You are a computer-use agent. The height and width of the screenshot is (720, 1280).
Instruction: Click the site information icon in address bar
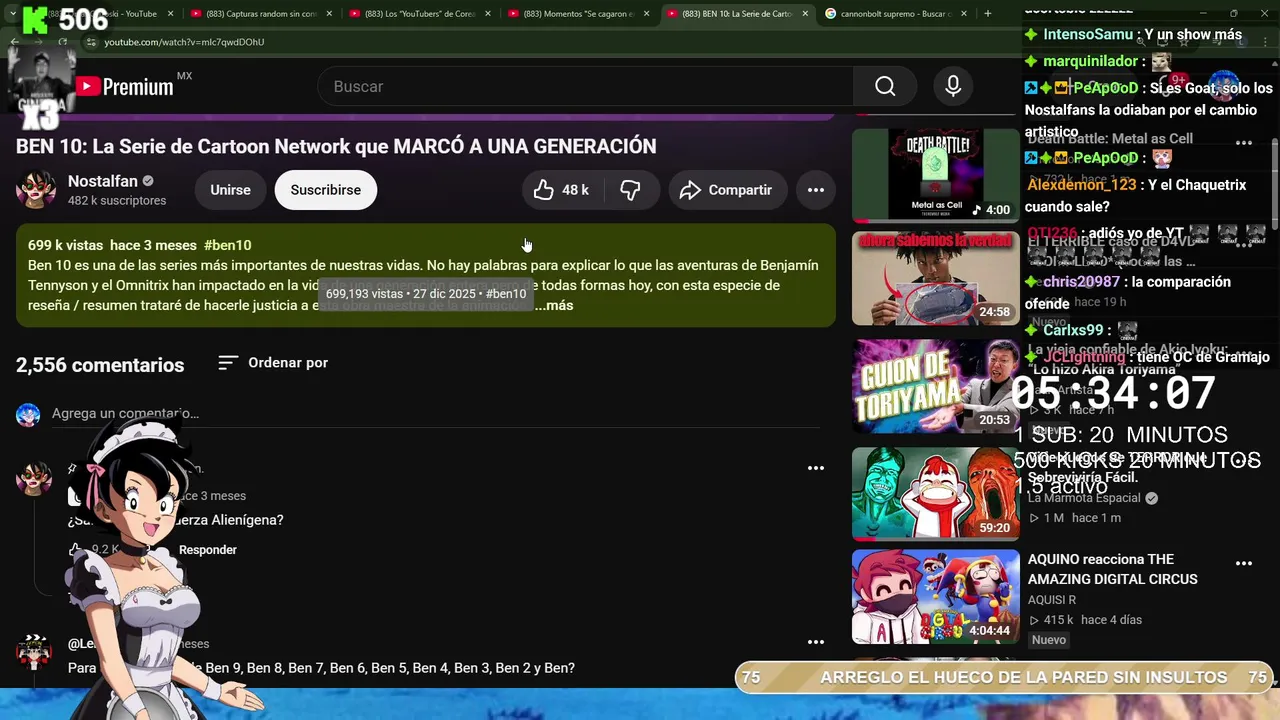click(91, 42)
